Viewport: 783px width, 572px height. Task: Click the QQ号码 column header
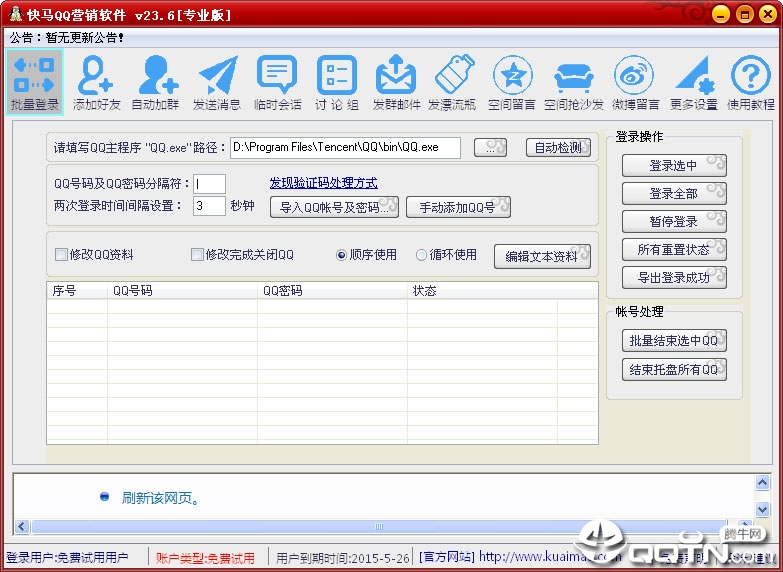[x=182, y=291]
